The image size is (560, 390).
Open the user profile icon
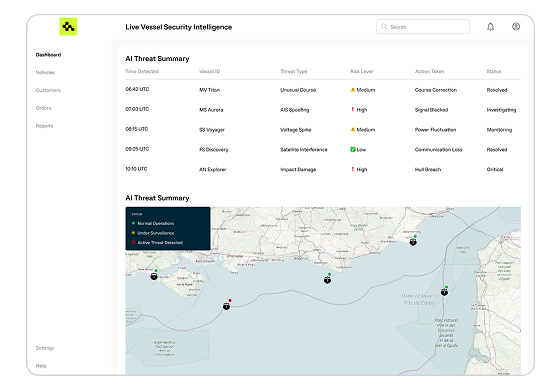516,26
